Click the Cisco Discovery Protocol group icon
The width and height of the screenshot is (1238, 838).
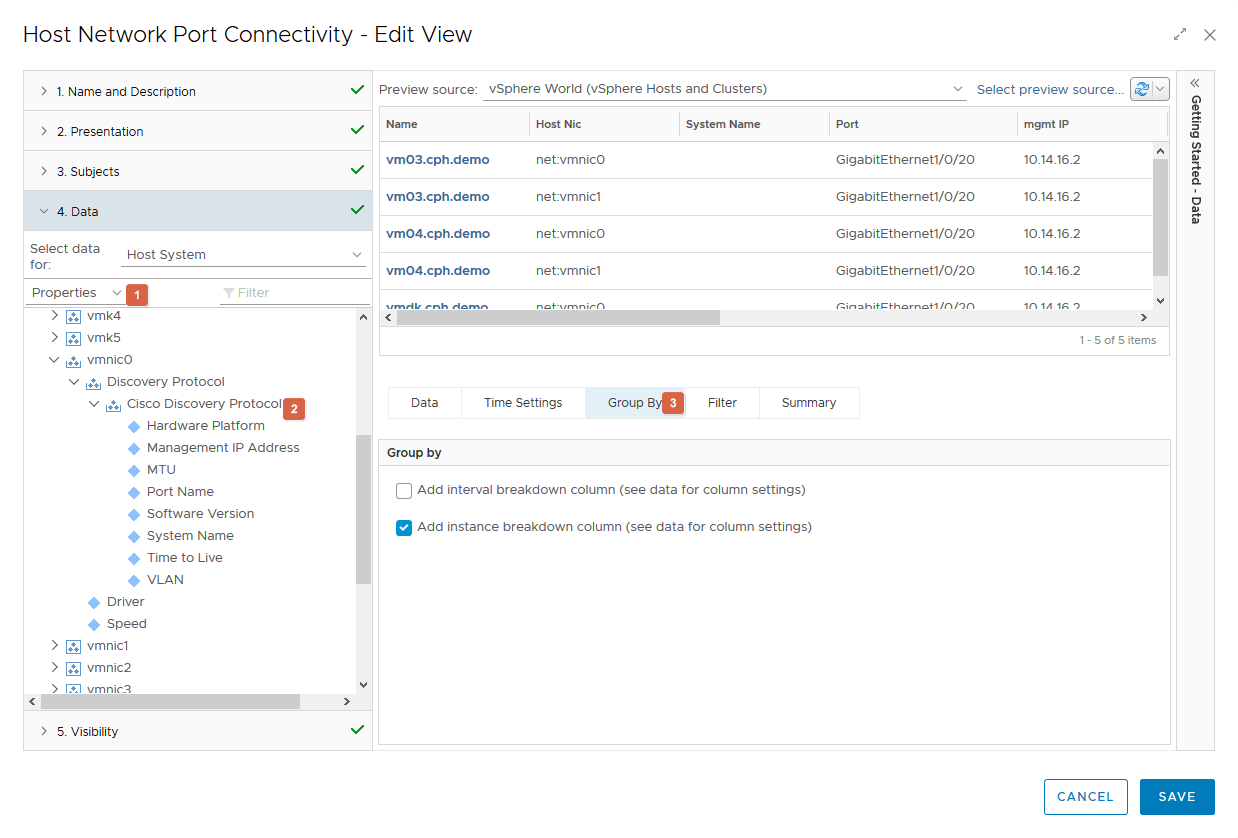pos(113,405)
